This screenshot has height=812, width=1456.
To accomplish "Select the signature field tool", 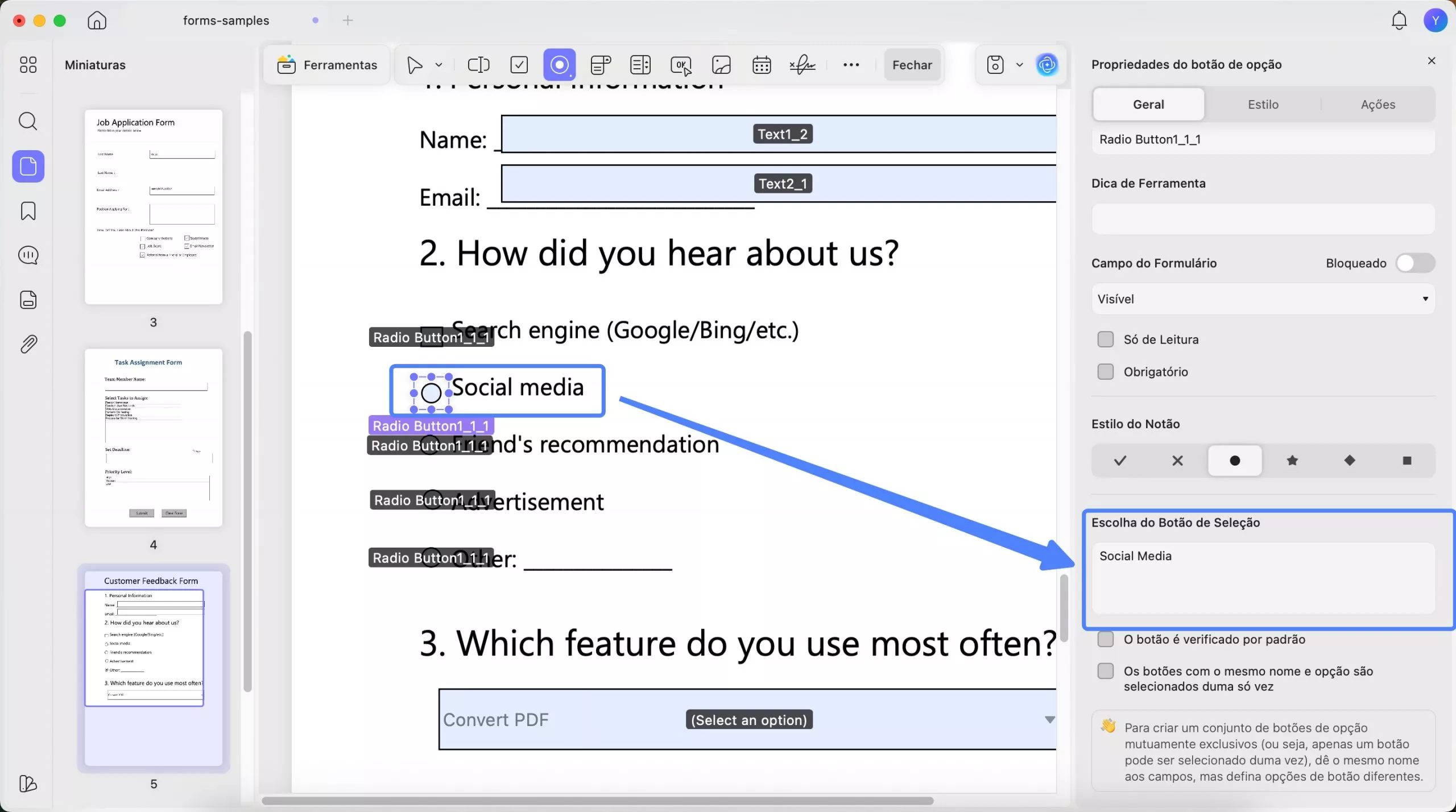I will (x=803, y=65).
